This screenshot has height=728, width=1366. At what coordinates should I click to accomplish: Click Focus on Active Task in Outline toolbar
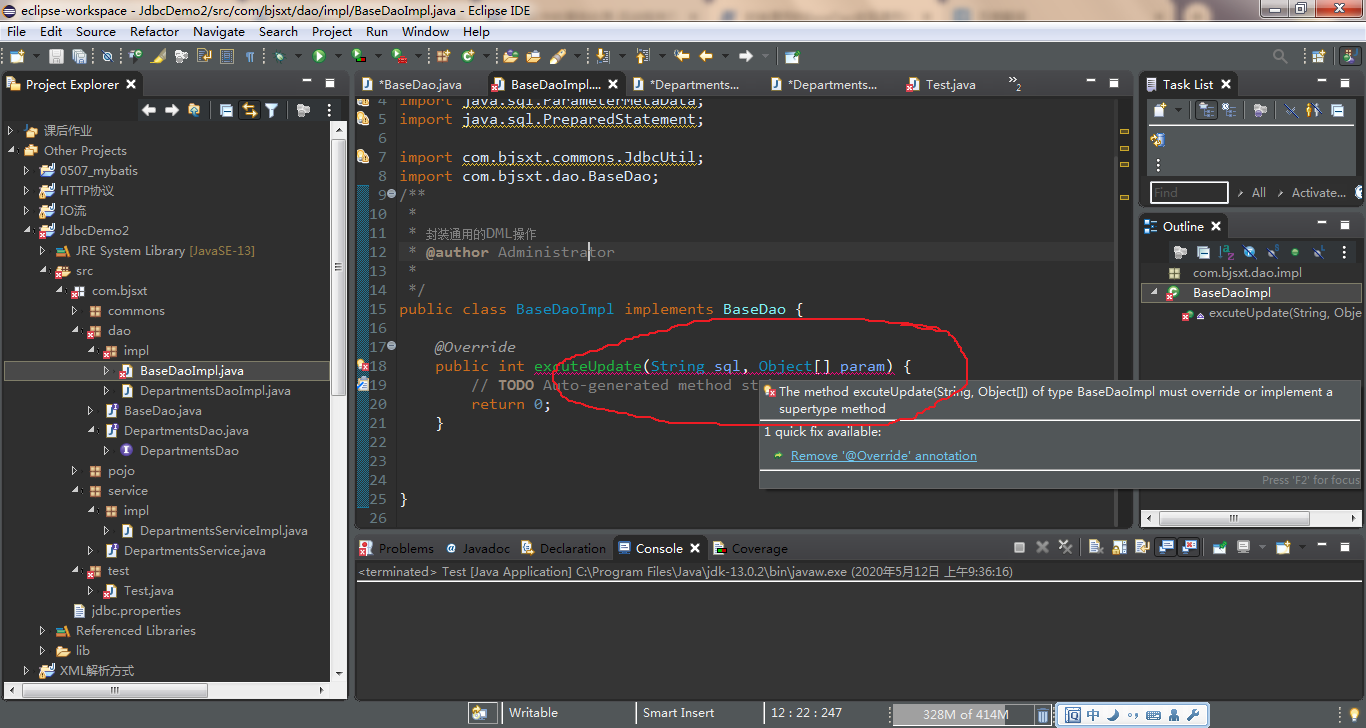tap(1181, 252)
